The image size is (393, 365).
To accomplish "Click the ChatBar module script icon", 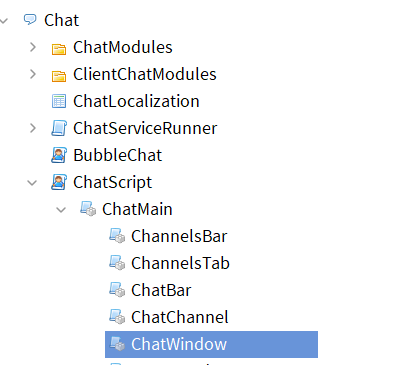I will [x=117, y=290].
